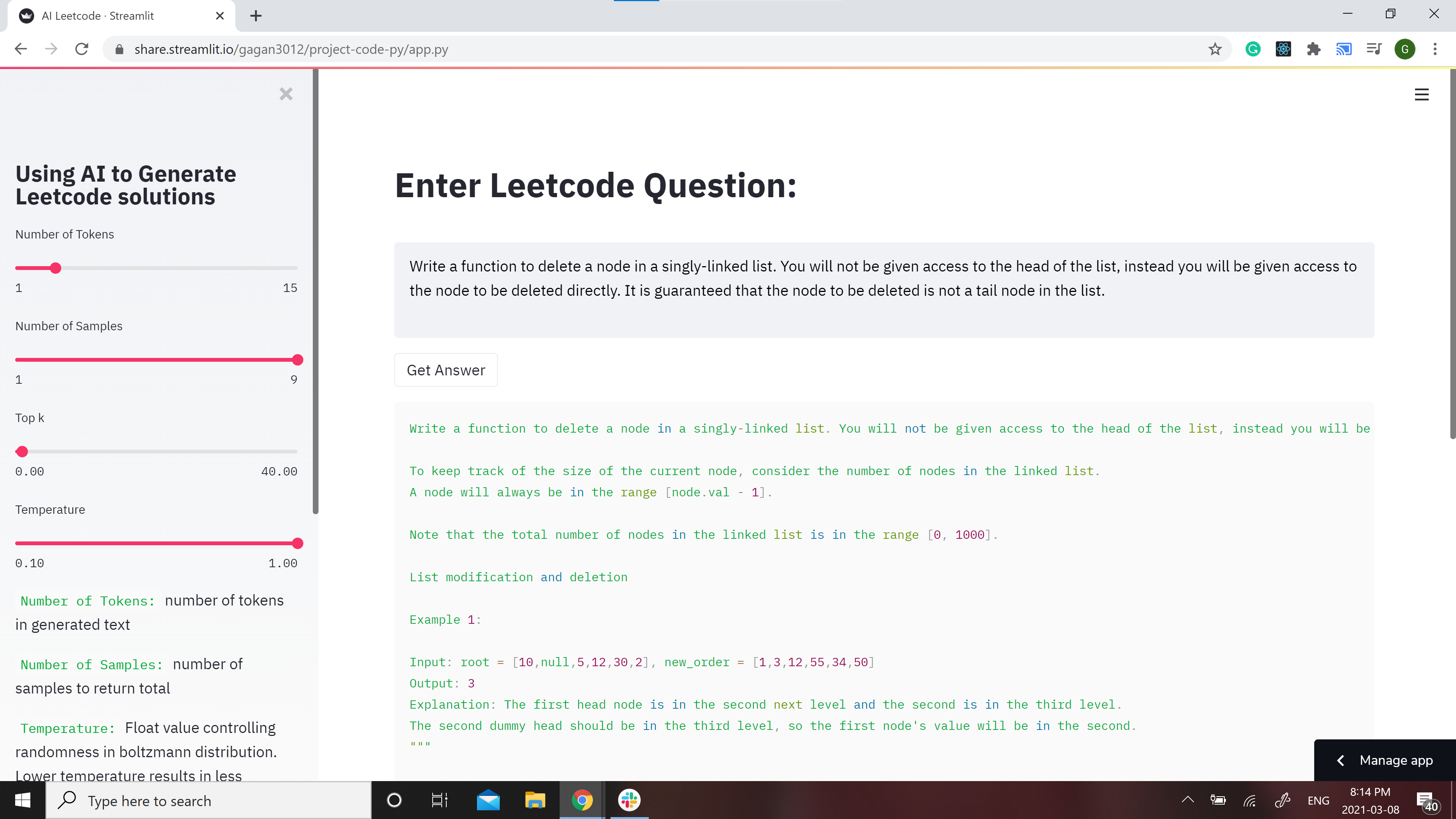Click the Number of Tokens slider handle
Image resolution: width=1456 pixels, height=819 pixels.
pyautogui.click(x=55, y=268)
